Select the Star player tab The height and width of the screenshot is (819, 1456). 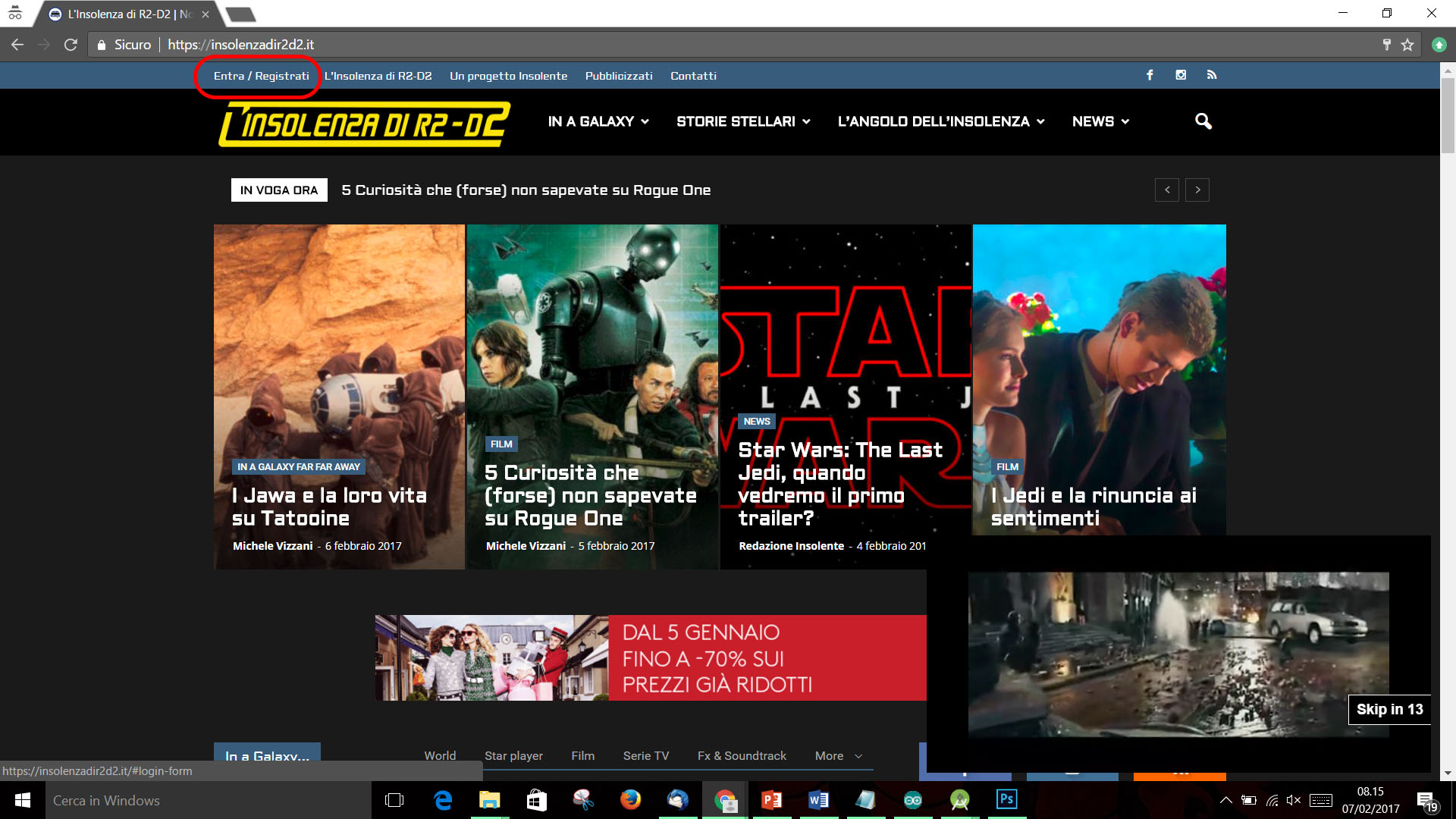[x=513, y=756]
